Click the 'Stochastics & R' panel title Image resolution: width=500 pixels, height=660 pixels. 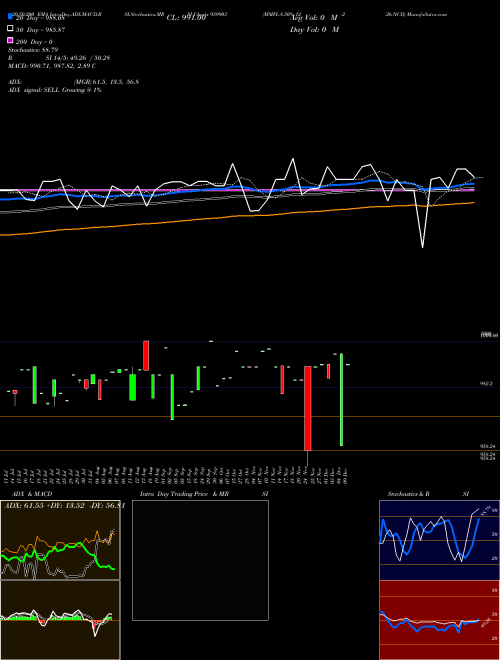click(408, 494)
